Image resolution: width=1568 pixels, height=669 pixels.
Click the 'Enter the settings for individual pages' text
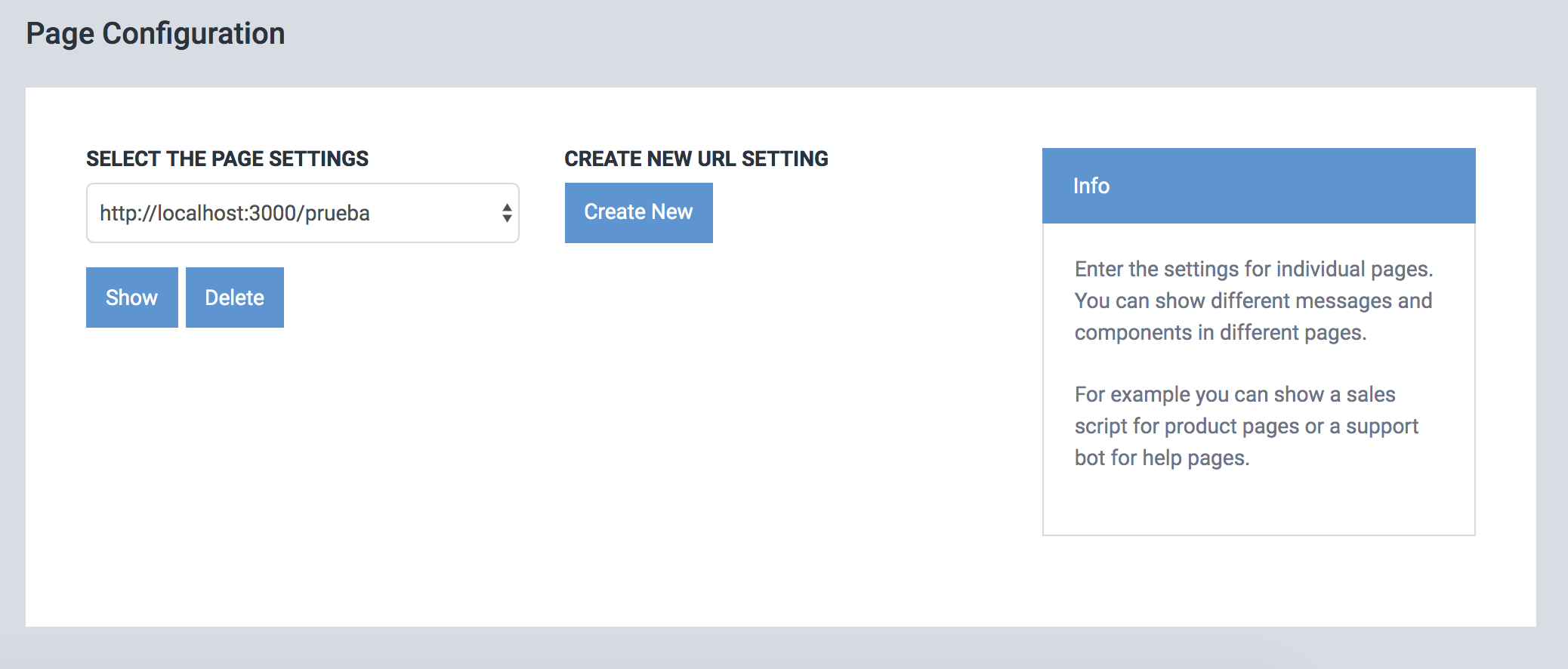(1254, 269)
